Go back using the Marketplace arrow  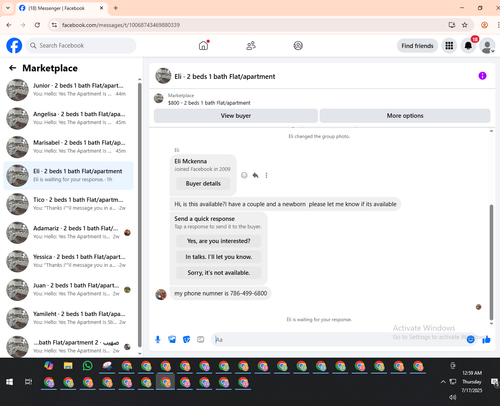click(x=13, y=68)
